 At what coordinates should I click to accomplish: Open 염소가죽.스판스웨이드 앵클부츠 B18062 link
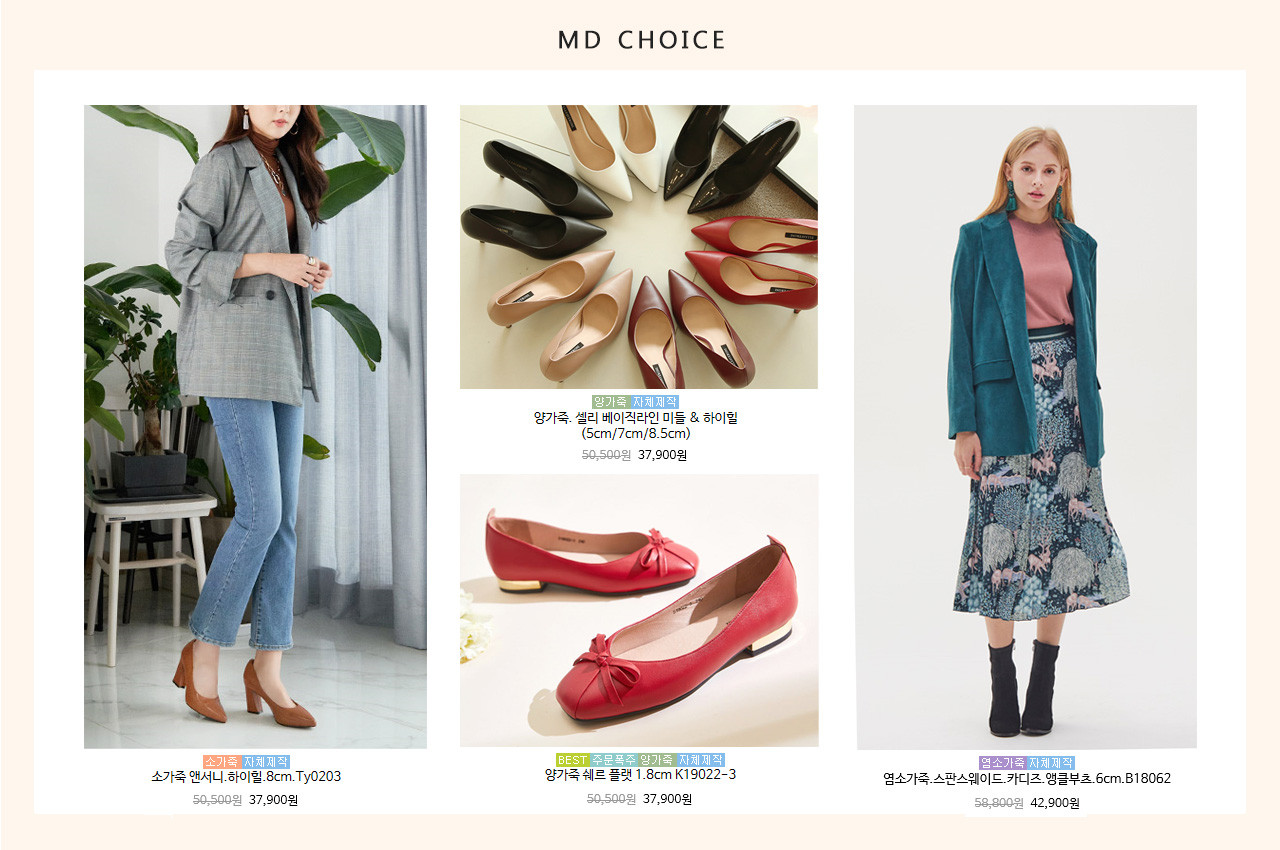(1027, 778)
